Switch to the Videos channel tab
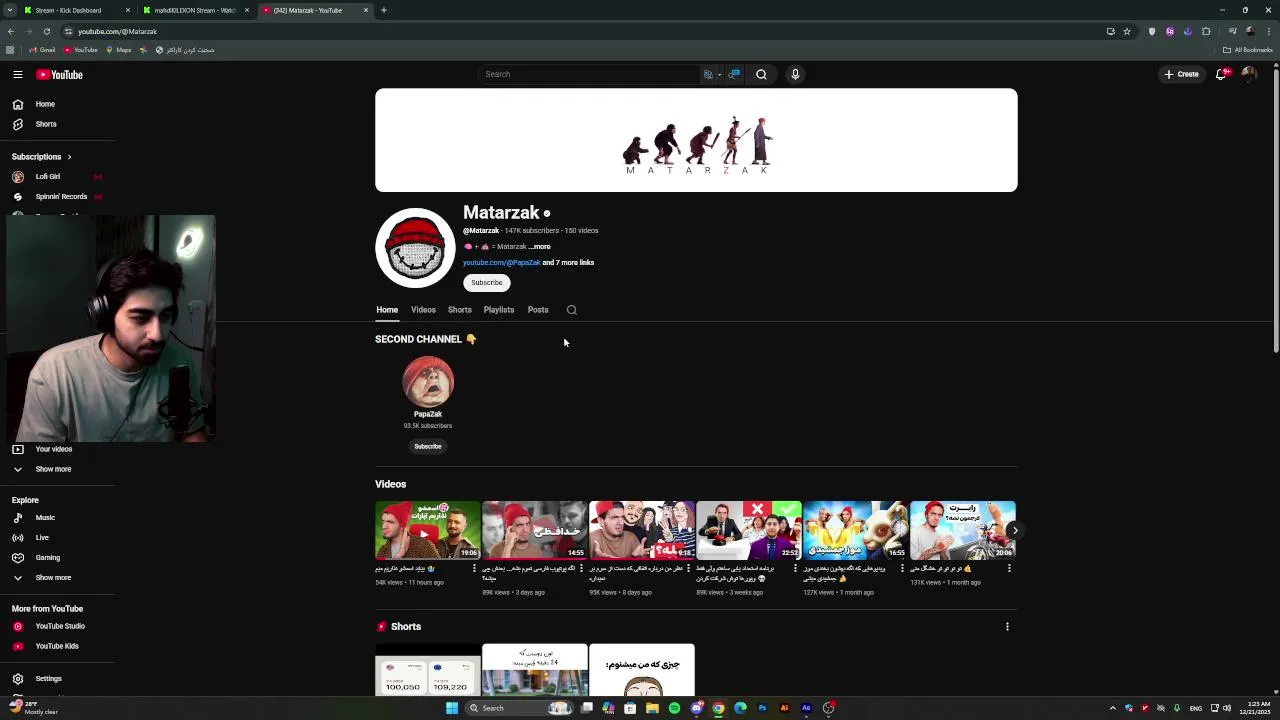Screen dimensions: 1280x720 coord(423,310)
